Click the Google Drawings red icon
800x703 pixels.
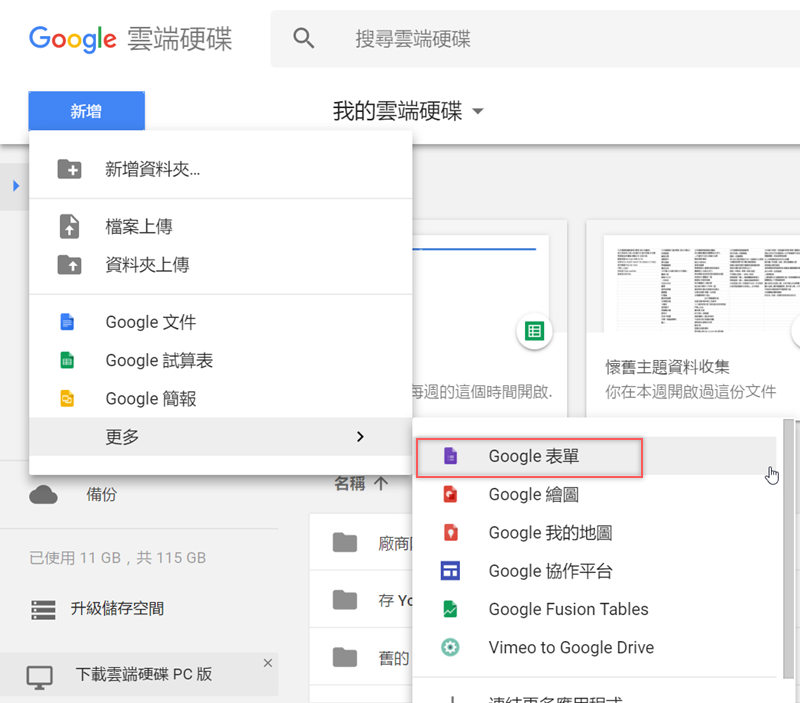point(450,494)
